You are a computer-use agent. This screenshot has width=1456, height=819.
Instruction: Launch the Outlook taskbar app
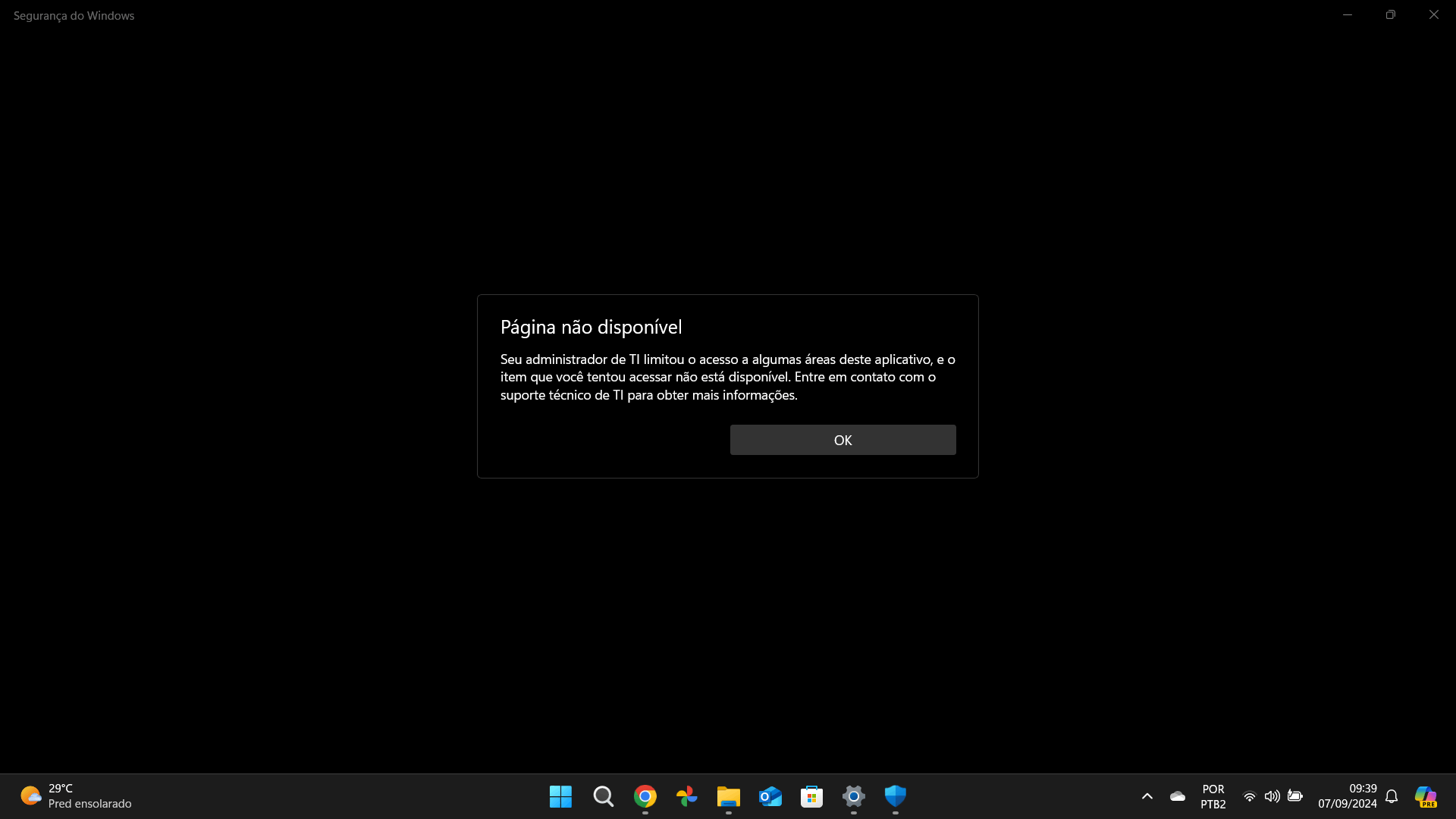[770, 796]
